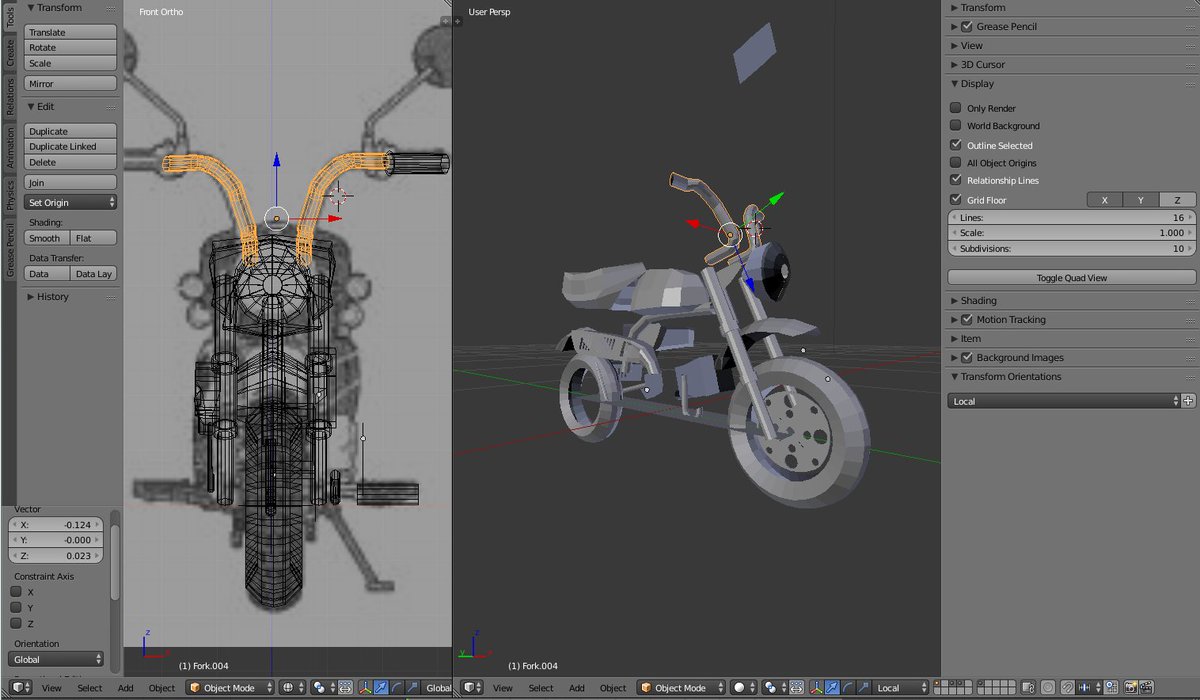The image size is (1200, 700).
Task: Open the Set Origin dropdown
Action: pyautogui.click(x=71, y=202)
